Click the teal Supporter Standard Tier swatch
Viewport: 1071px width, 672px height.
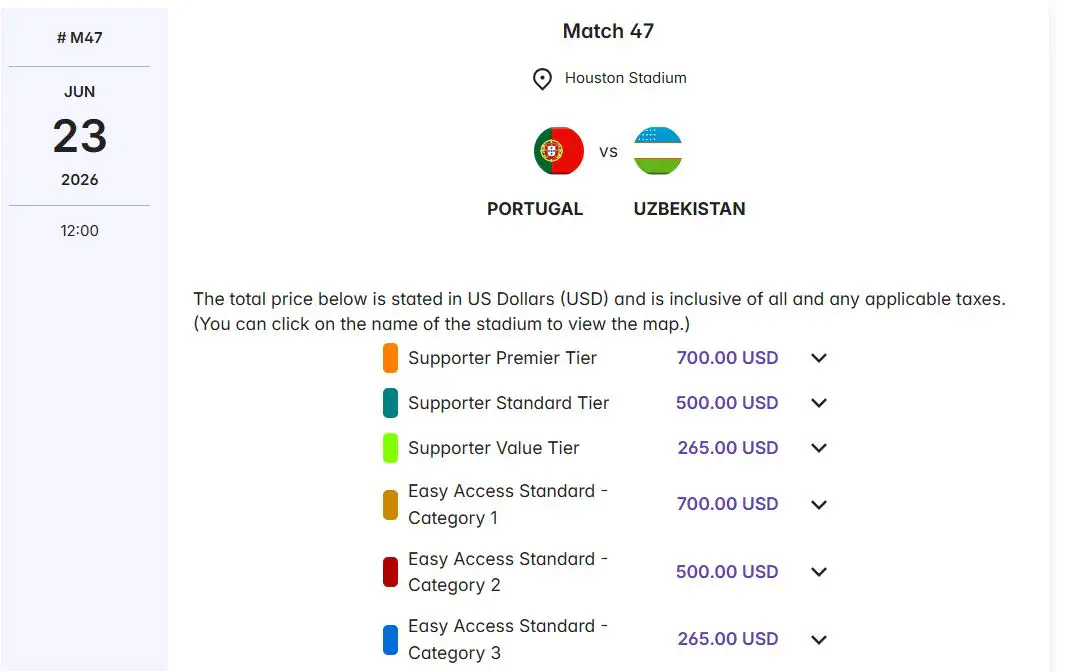click(390, 403)
